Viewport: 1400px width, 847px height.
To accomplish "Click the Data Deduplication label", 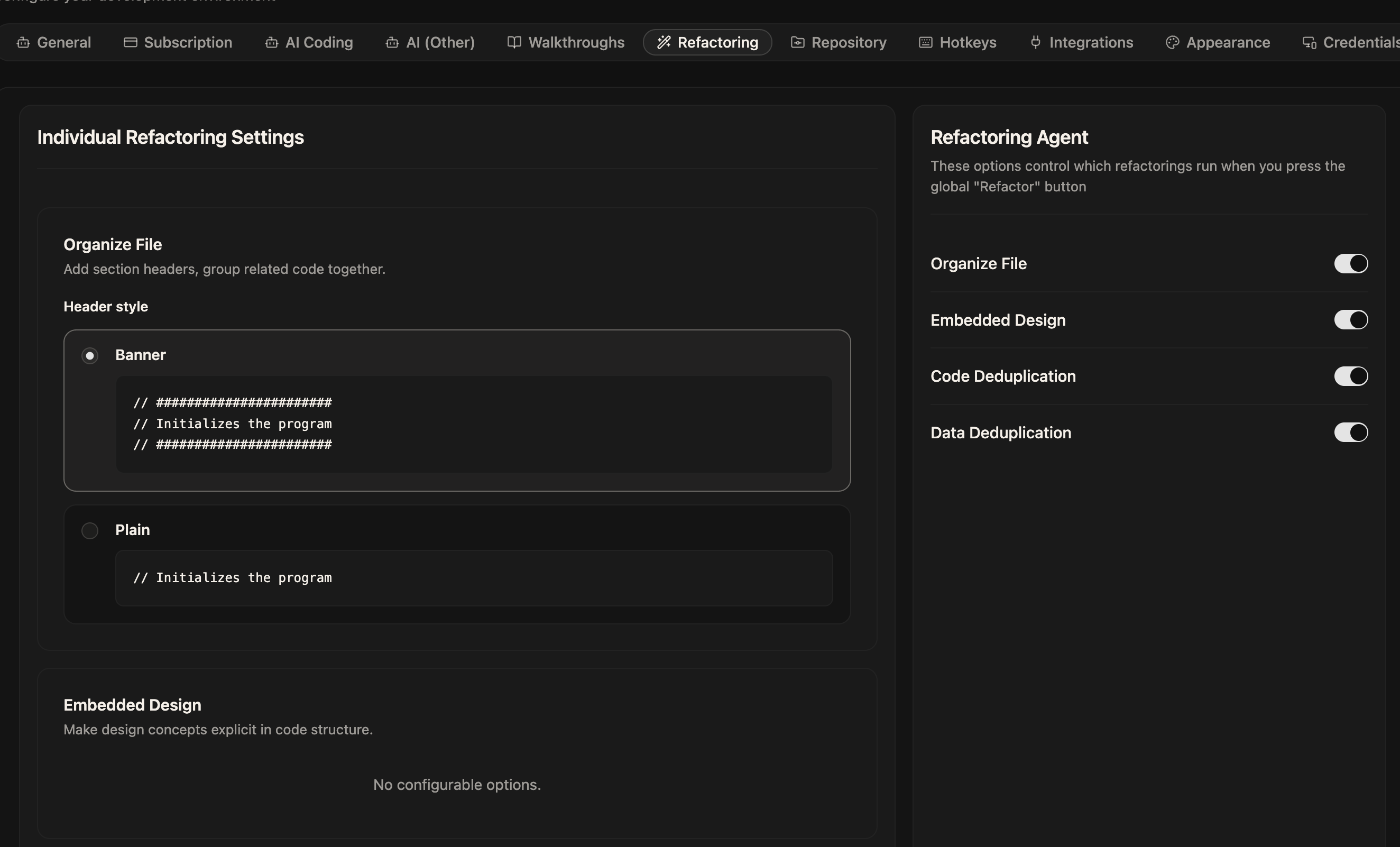I will [x=1001, y=433].
